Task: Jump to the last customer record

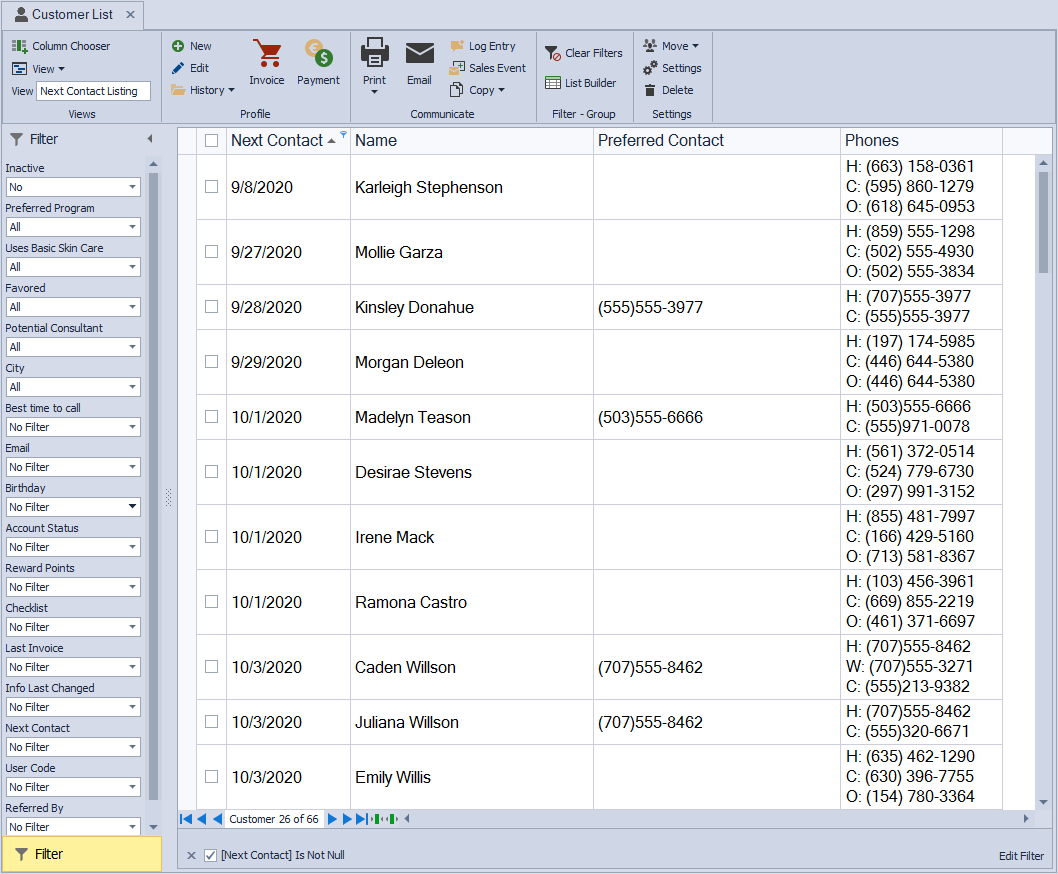Action: coord(363,819)
